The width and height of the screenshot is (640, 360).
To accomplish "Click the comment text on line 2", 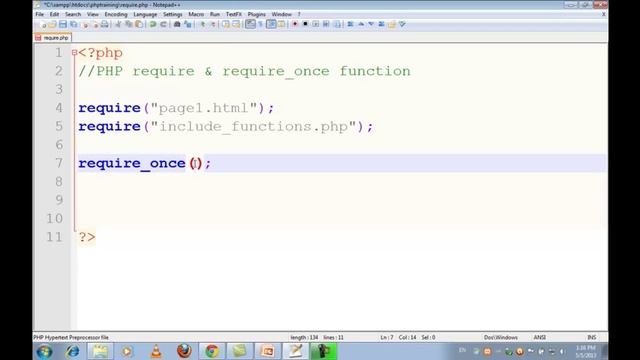I will coord(244,71).
